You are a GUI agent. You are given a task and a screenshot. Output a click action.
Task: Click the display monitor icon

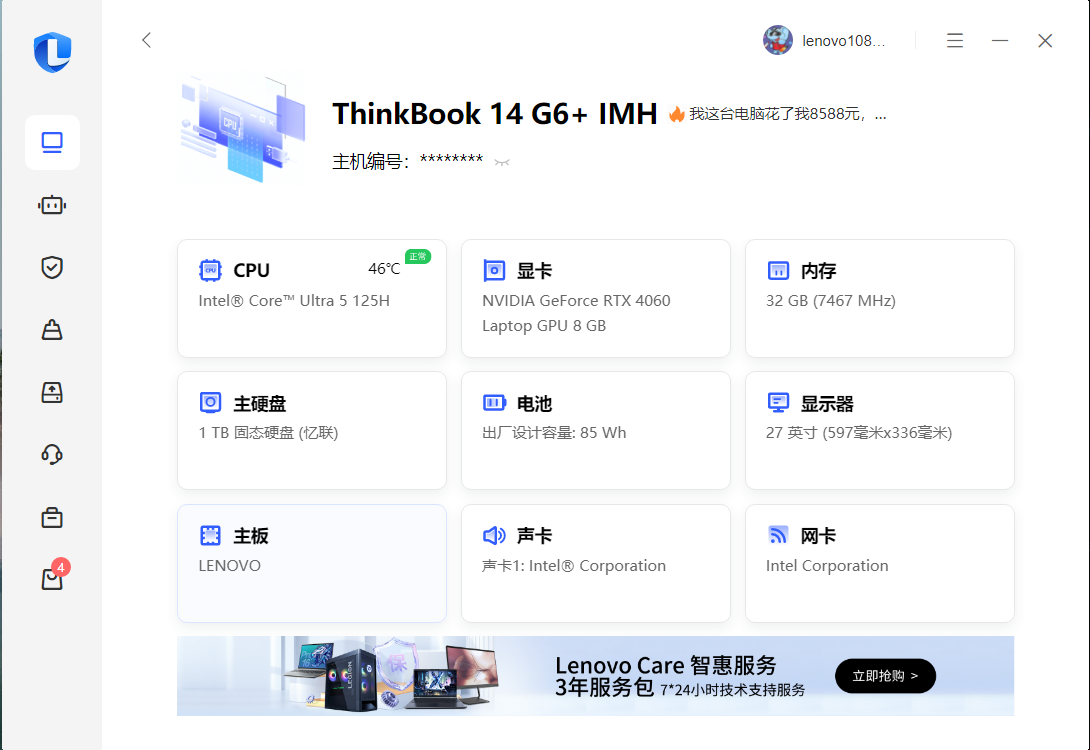[778, 402]
